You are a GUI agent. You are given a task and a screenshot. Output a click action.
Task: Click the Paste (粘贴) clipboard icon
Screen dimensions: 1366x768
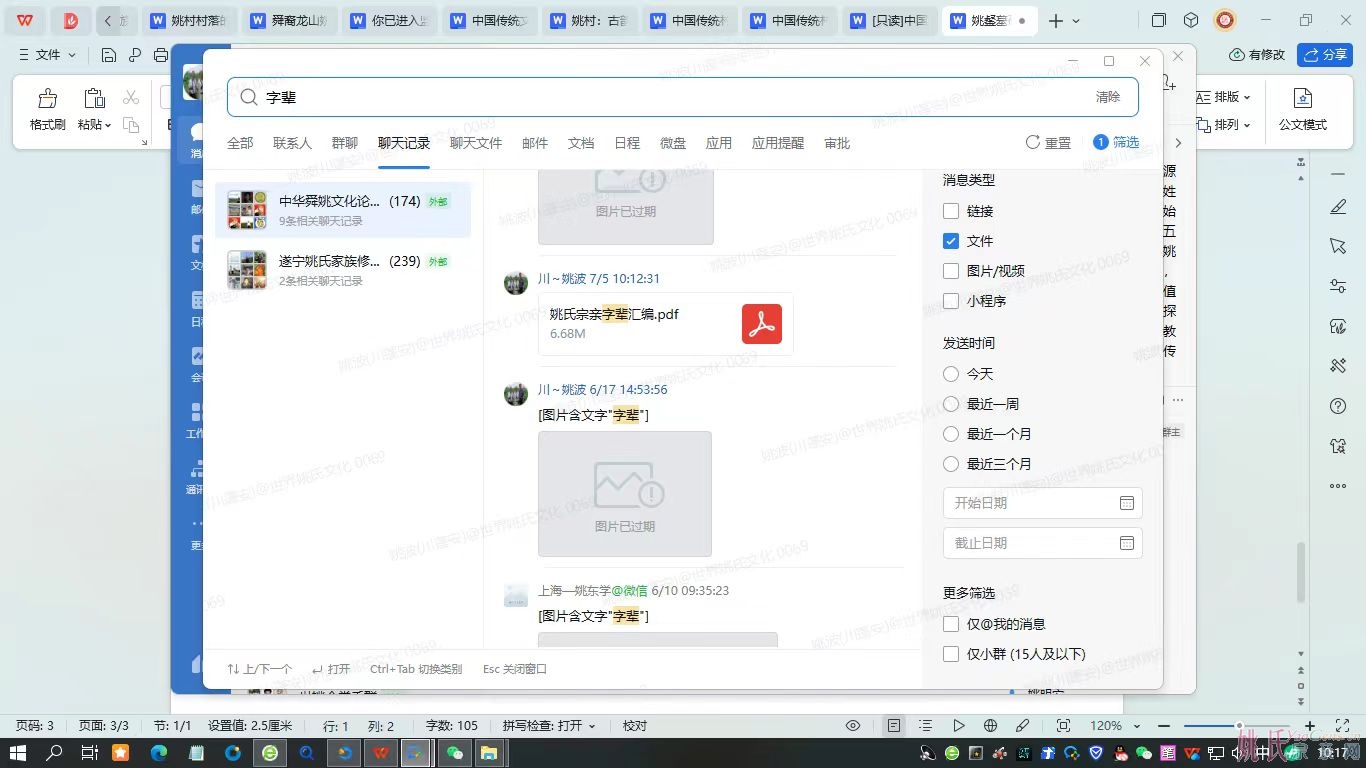point(94,98)
